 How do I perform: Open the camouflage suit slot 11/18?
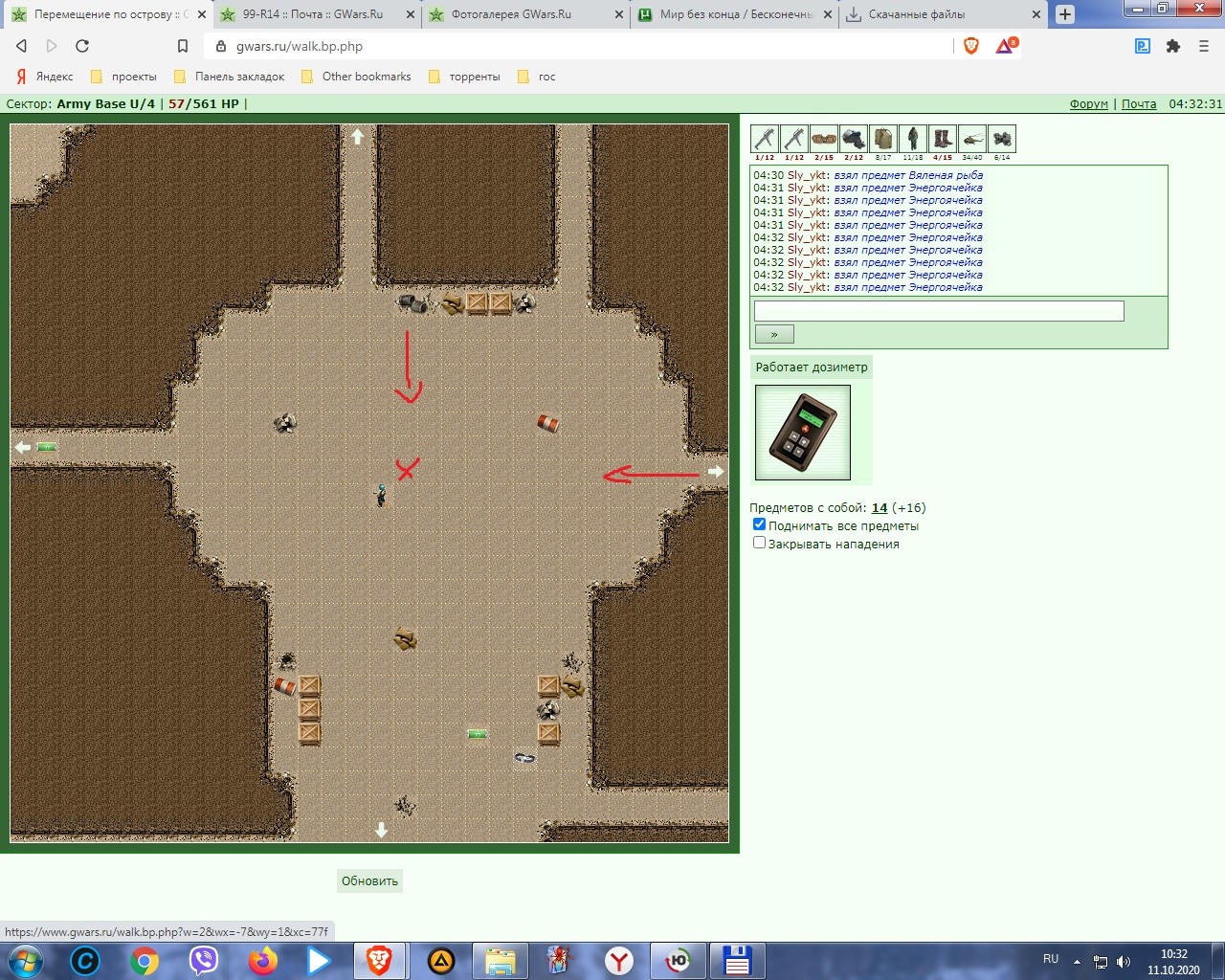[913, 140]
